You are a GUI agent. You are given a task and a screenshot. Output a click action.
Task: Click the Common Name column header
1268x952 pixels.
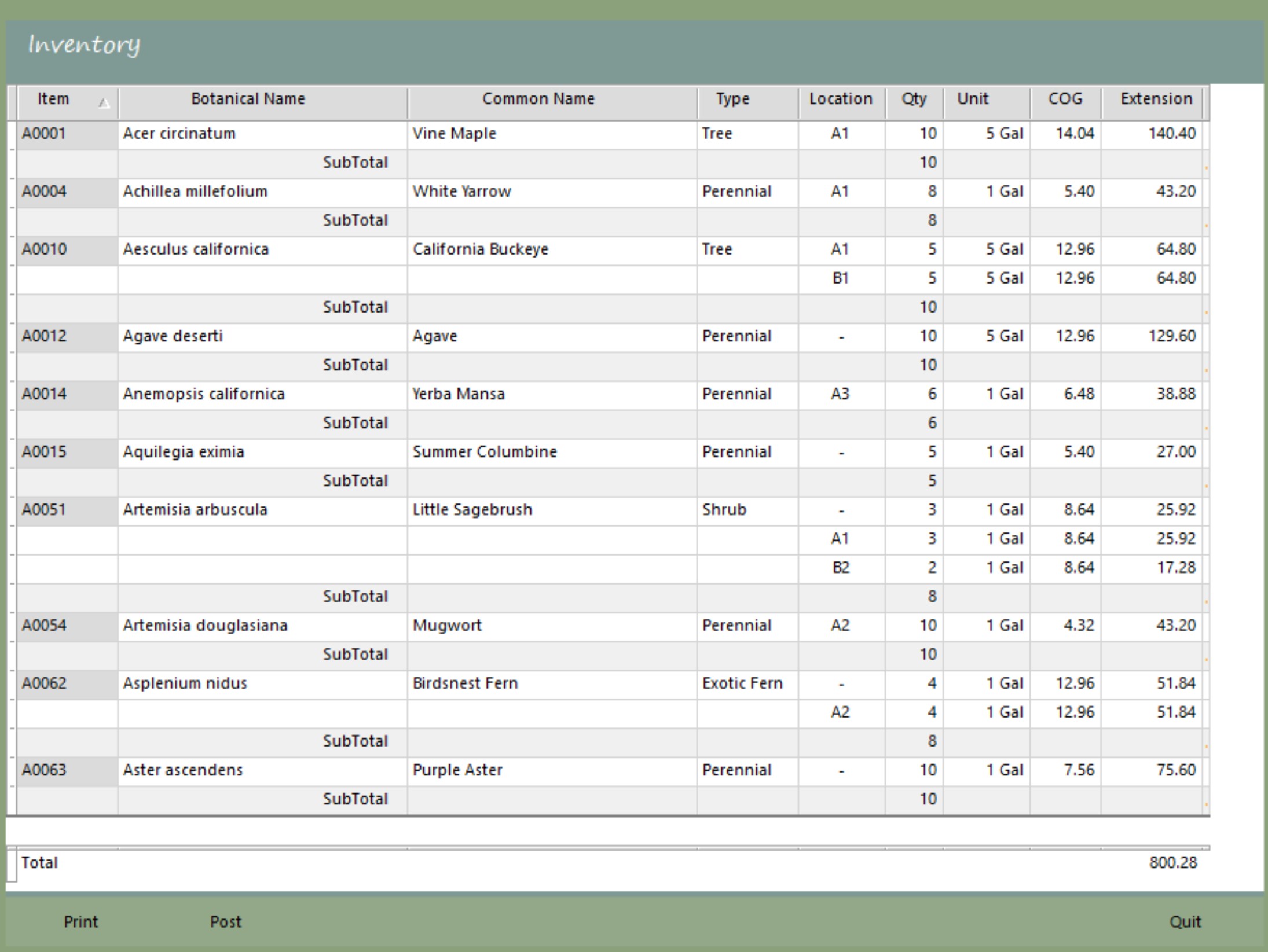(x=538, y=99)
